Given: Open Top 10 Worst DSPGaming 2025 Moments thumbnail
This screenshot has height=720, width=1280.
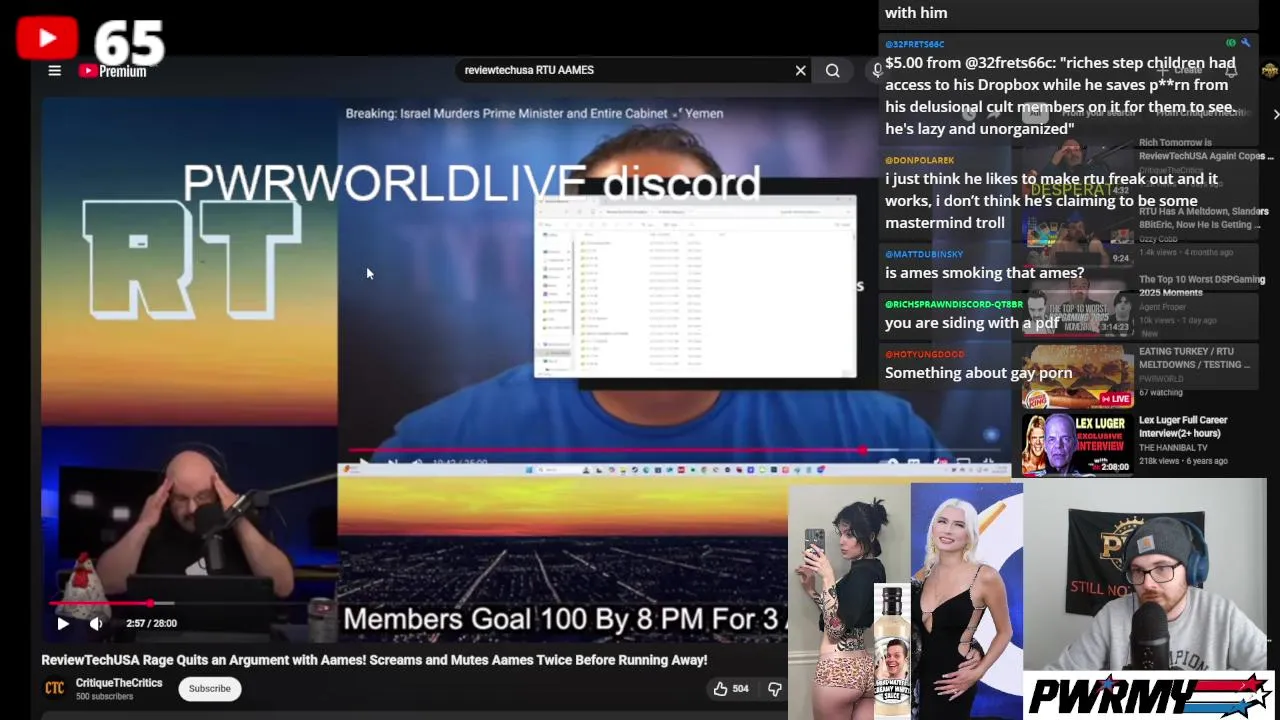Looking at the screenshot, I should 1077,308.
